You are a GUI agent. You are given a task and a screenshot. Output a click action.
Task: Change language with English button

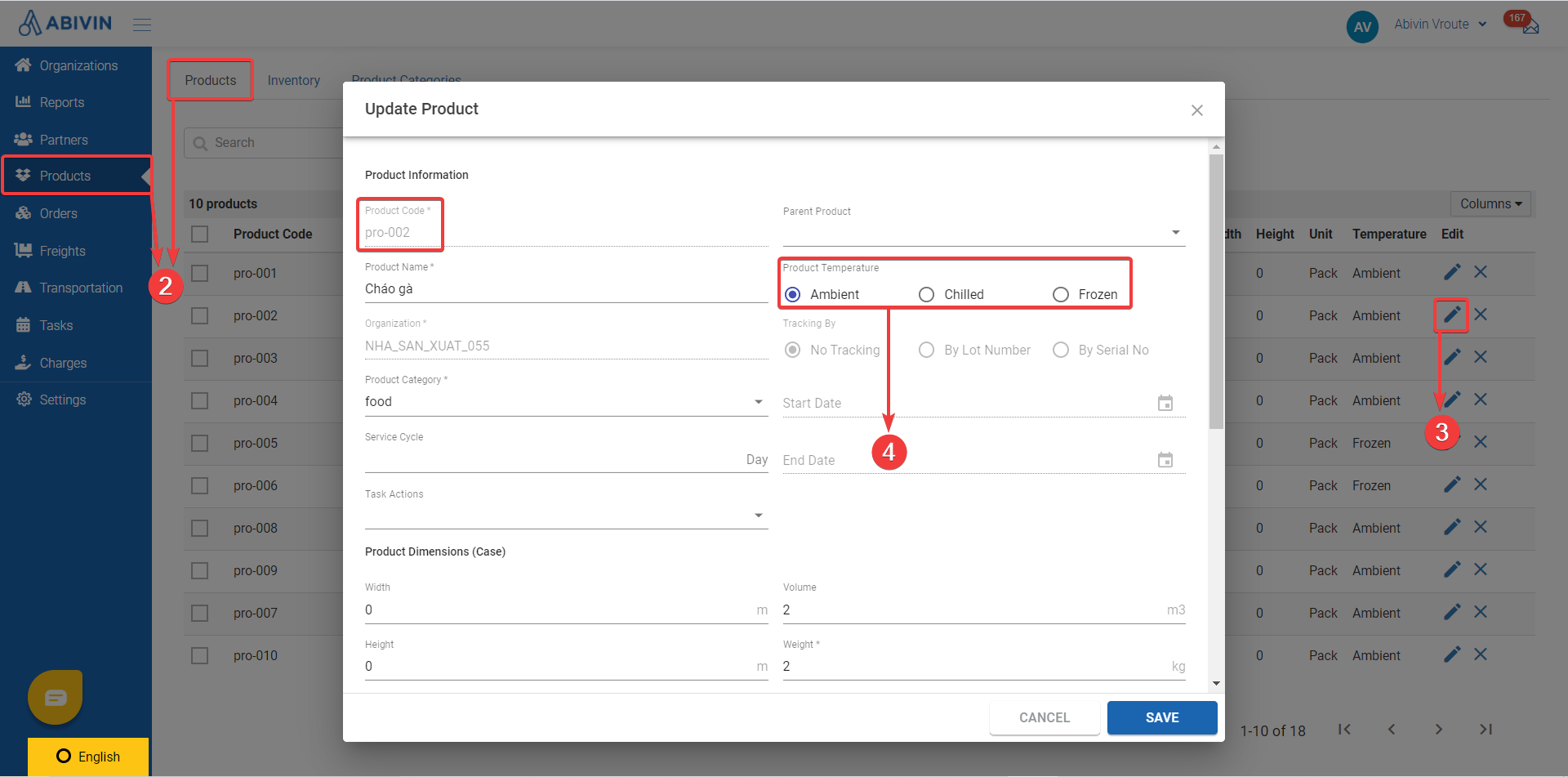click(88, 757)
